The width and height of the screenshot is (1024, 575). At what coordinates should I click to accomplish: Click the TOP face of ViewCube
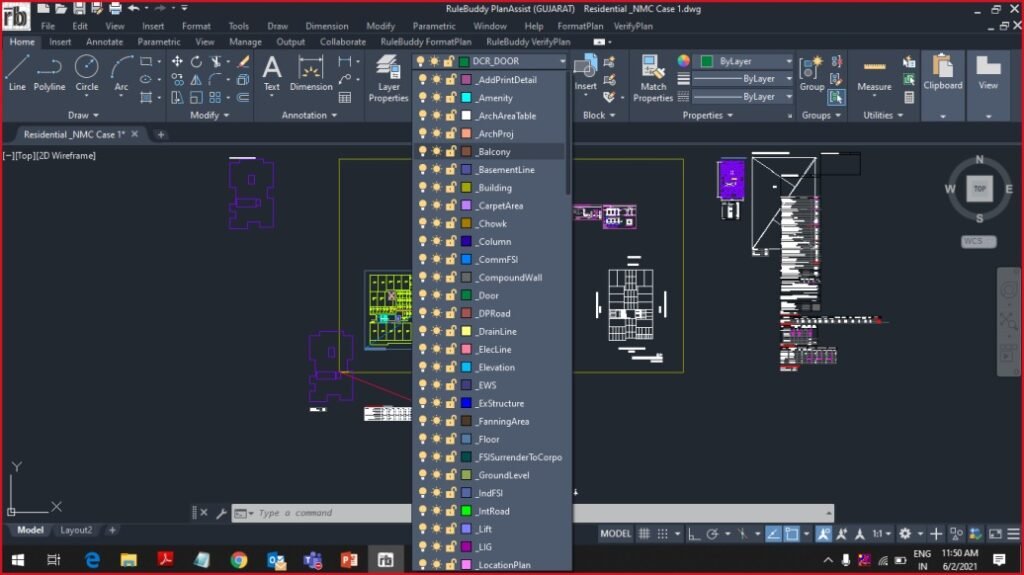(x=979, y=188)
